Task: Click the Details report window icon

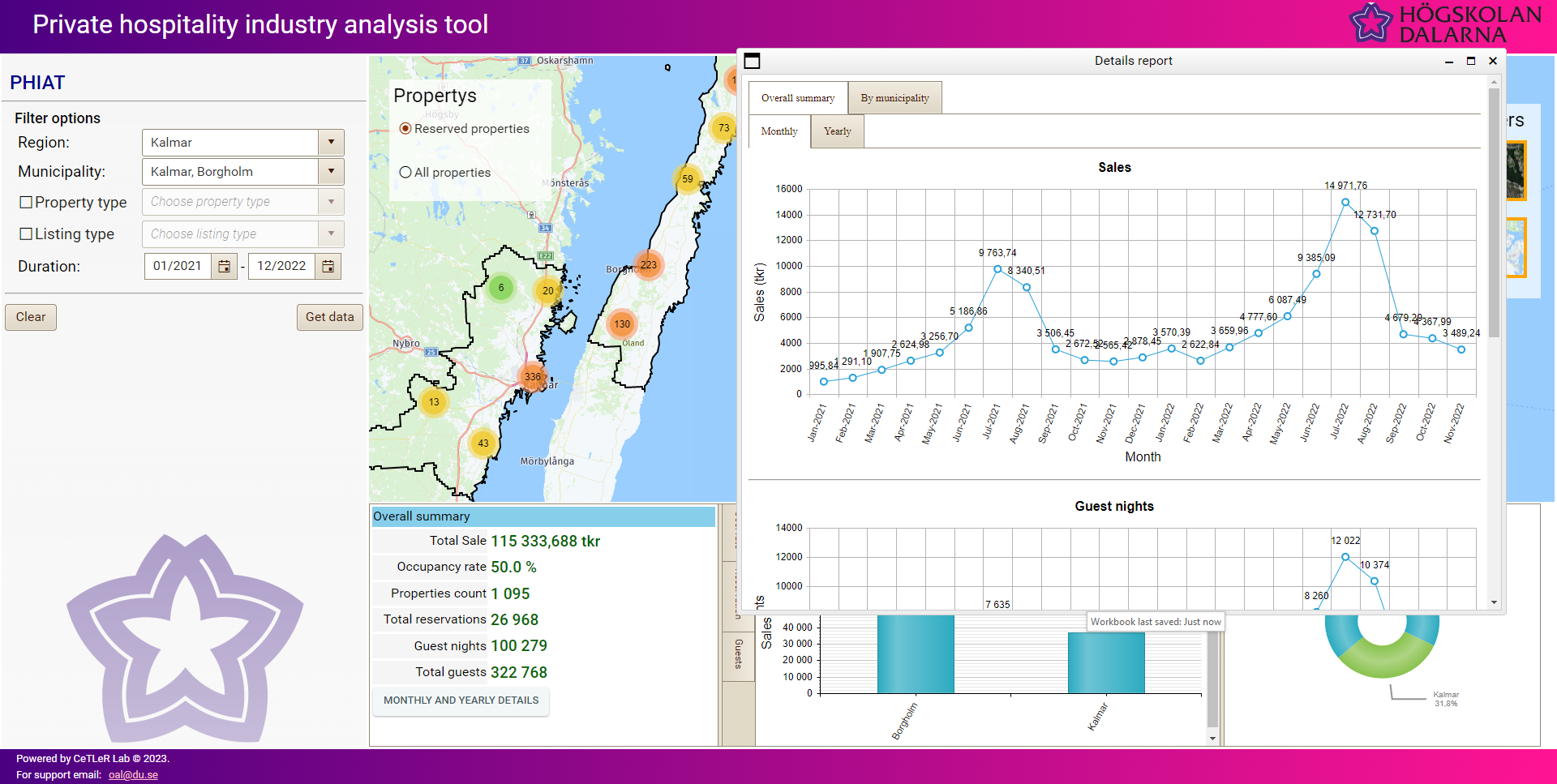Action: [x=753, y=61]
